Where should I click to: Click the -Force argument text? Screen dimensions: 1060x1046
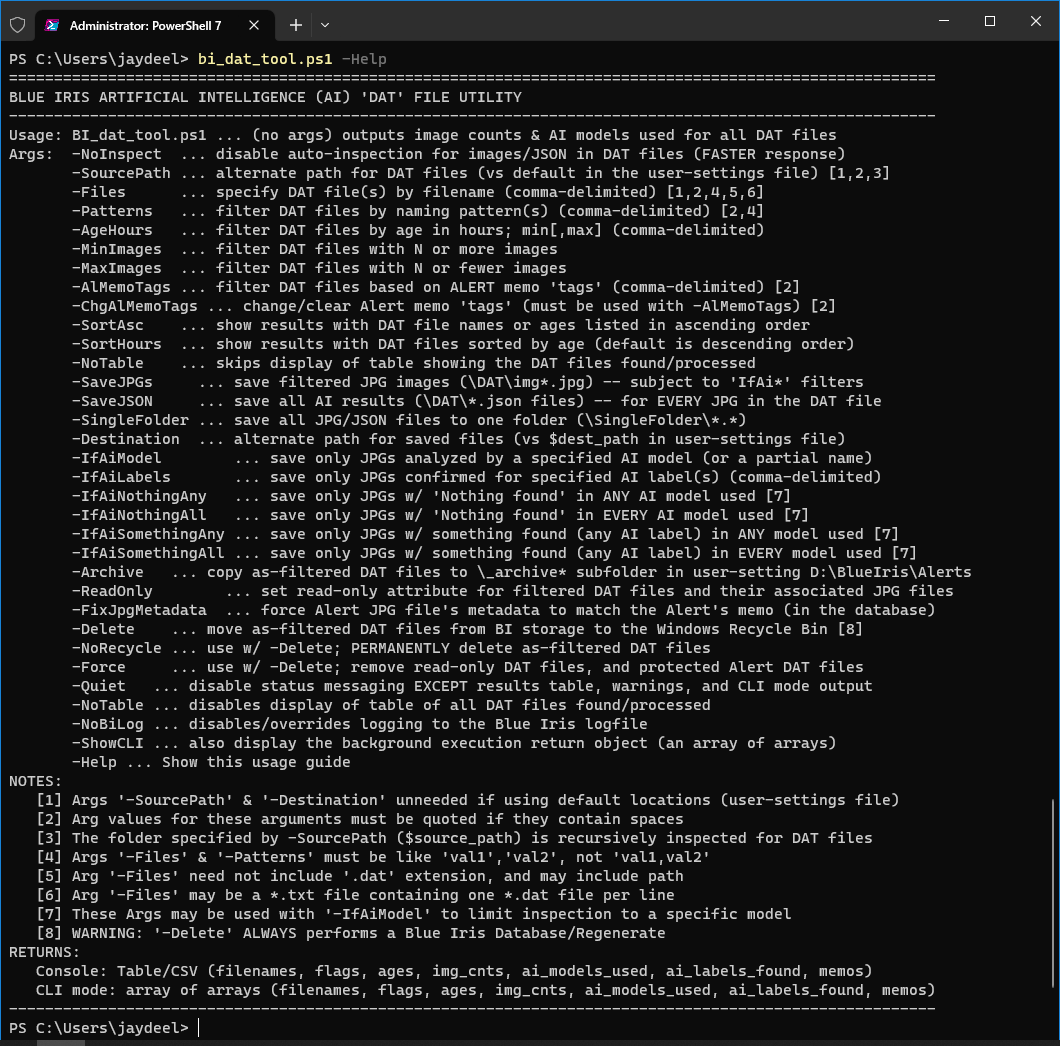(x=99, y=666)
